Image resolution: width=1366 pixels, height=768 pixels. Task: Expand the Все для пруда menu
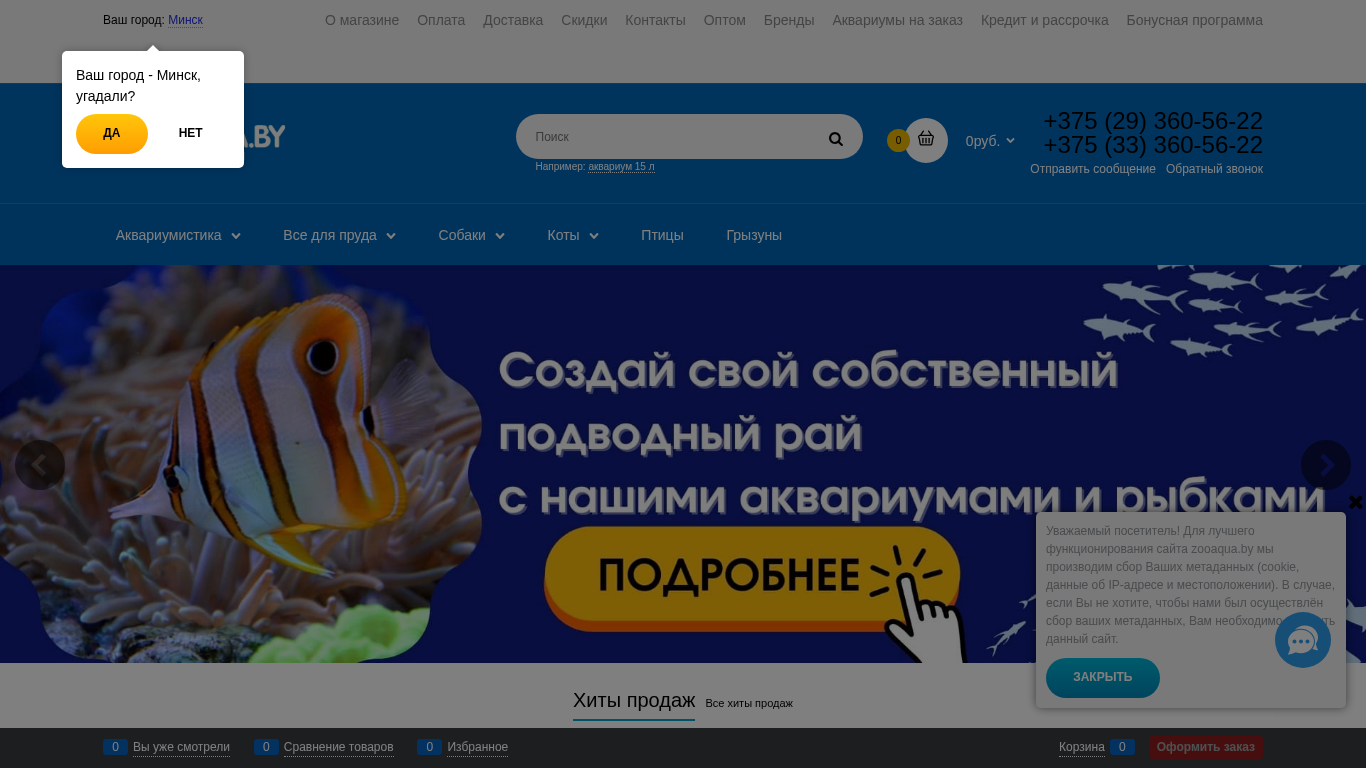tap(339, 235)
